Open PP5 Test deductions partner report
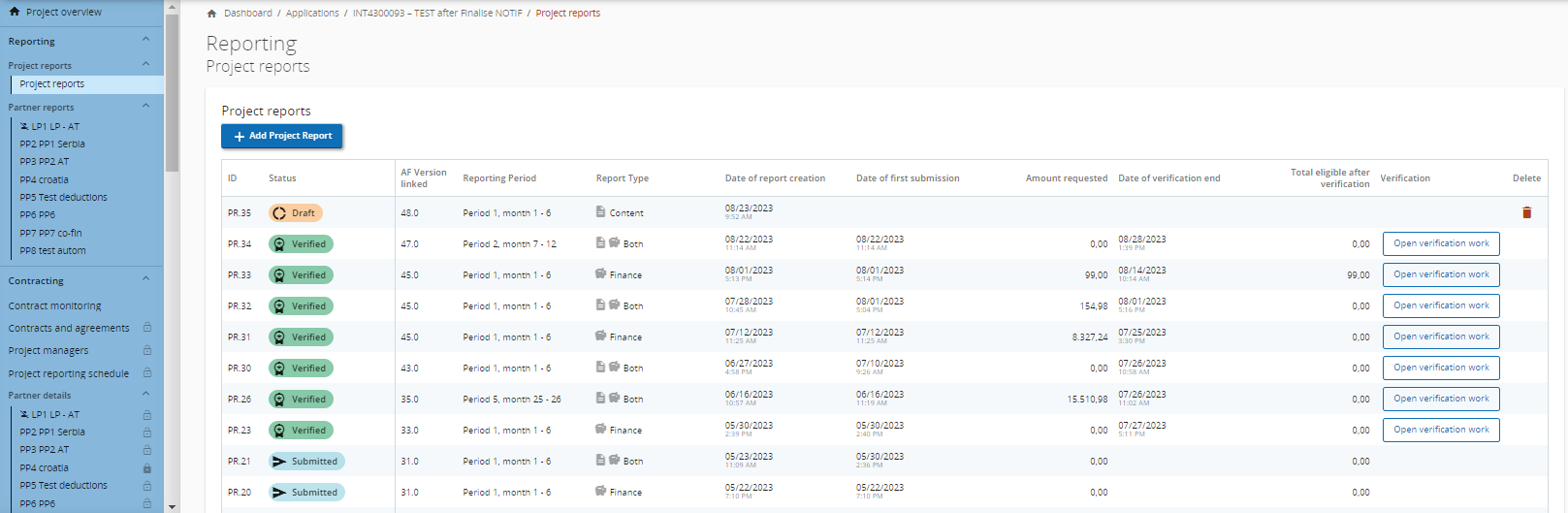1568x513 pixels. pos(63,197)
